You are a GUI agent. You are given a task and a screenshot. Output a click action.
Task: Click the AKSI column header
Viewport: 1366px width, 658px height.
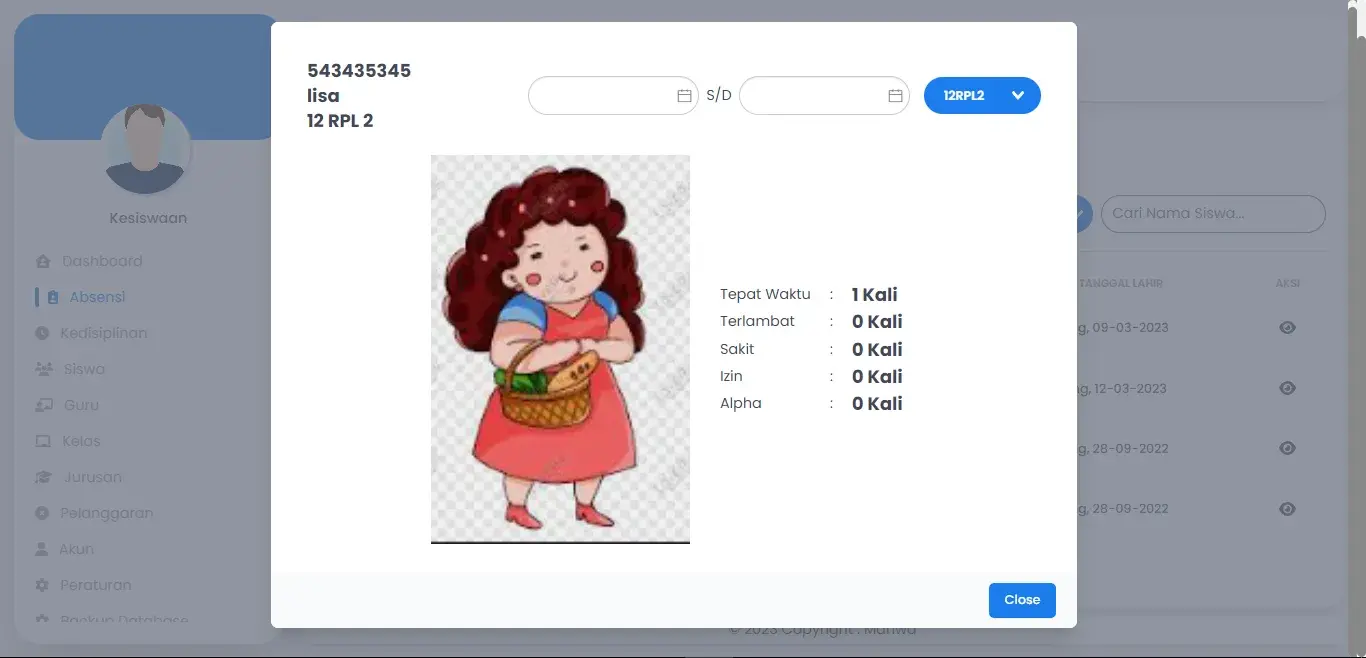tap(1288, 283)
